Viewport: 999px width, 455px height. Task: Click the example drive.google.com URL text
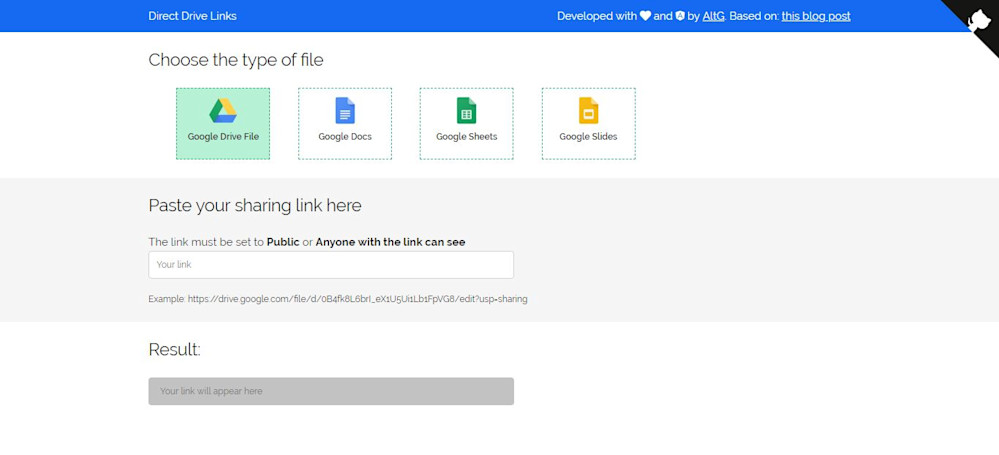click(357, 299)
